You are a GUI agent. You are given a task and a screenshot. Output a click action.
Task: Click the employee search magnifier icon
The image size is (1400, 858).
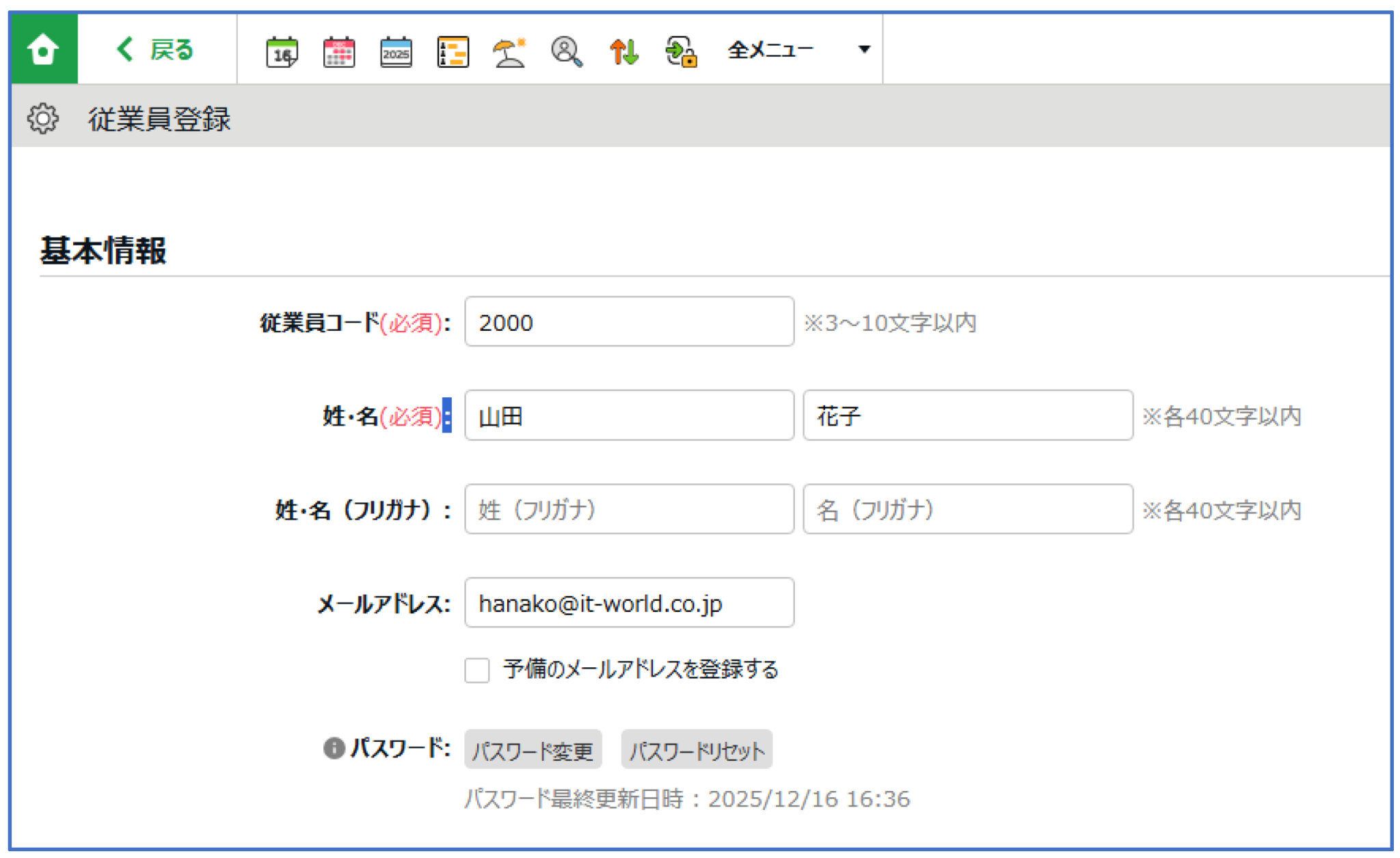(567, 52)
